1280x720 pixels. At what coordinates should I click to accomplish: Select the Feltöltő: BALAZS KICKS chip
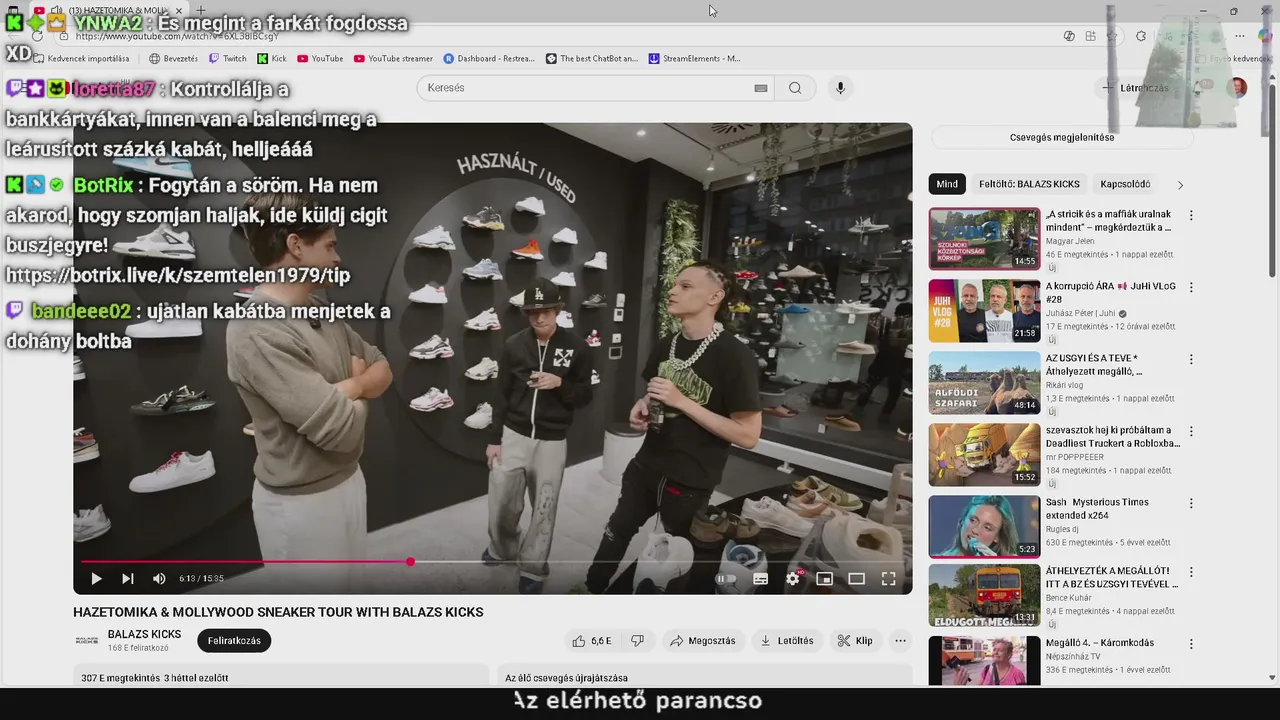[x=1029, y=184]
